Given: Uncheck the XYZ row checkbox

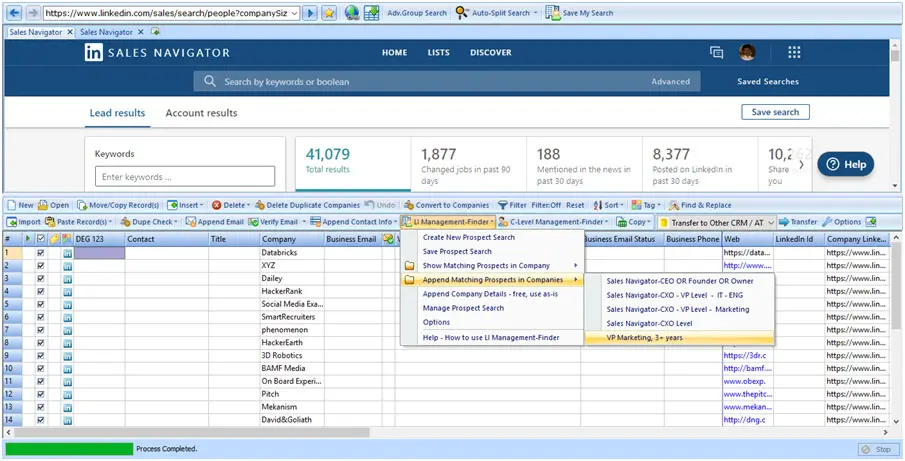Looking at the screenshot, I should click(x=40, y=265).
